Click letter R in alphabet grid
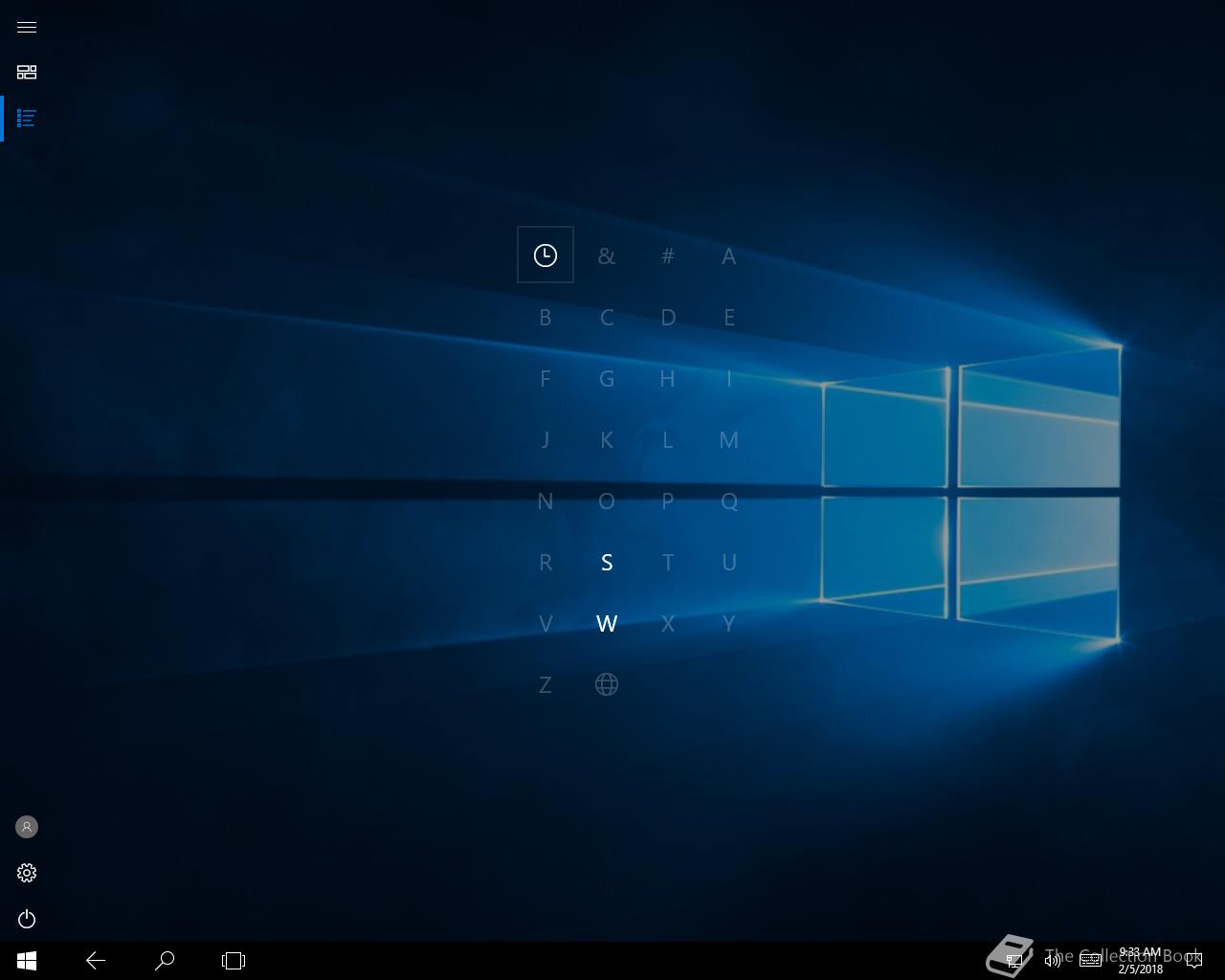Screen dimensions: 1225x980 pyautogui.click(x=546, y=563)
